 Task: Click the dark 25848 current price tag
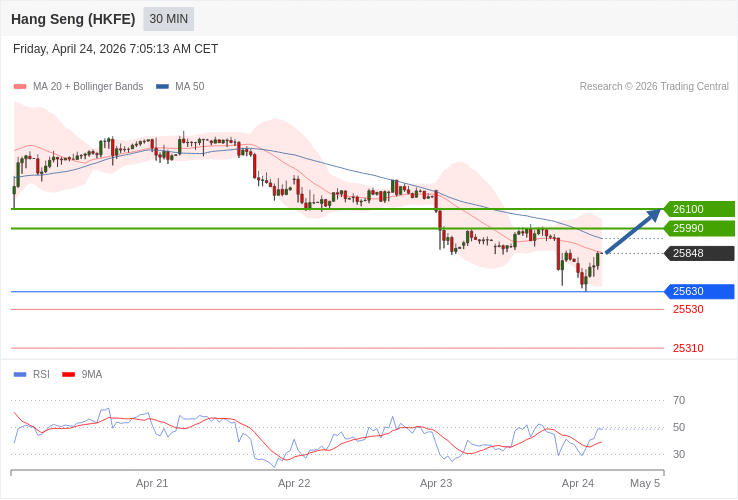(699, 253)
